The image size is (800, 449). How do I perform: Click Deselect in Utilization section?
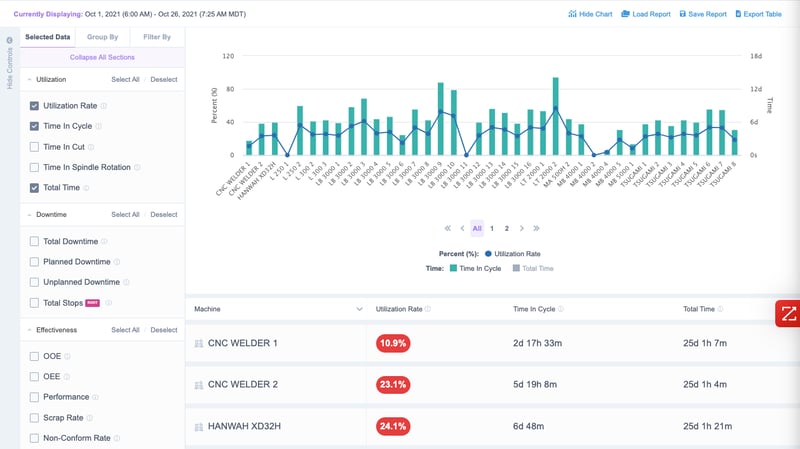(x=164, y=80)
